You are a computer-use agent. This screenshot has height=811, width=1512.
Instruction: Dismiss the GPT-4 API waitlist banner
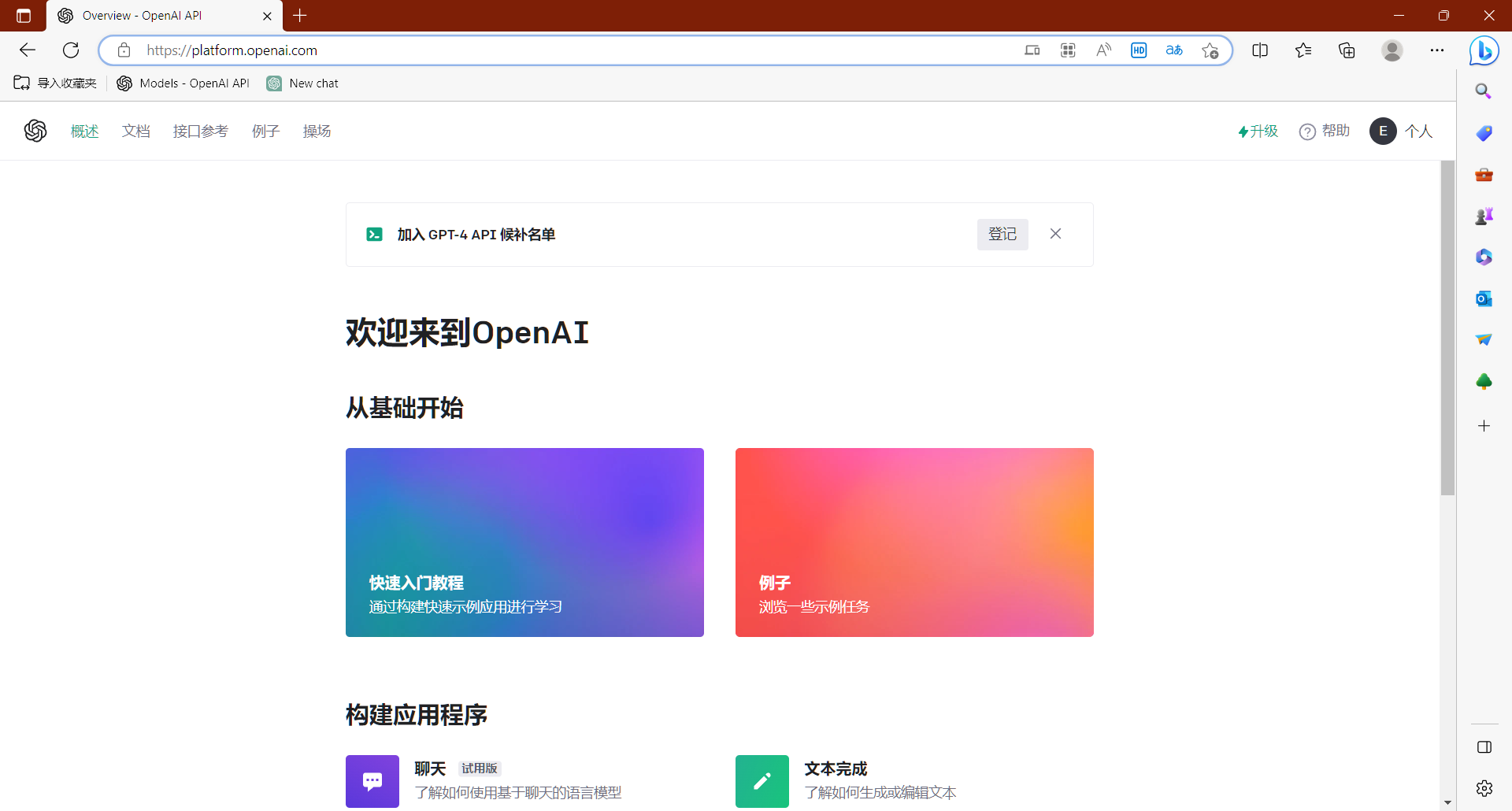[x=1055, y=234]
